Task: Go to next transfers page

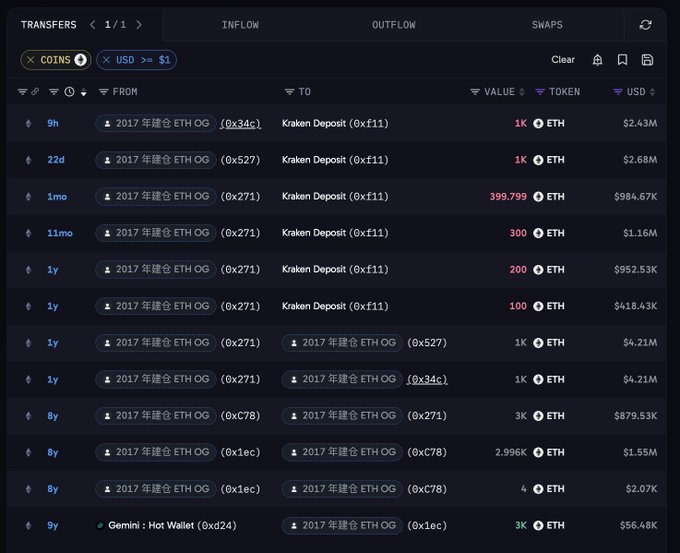Action: point(139,25)
